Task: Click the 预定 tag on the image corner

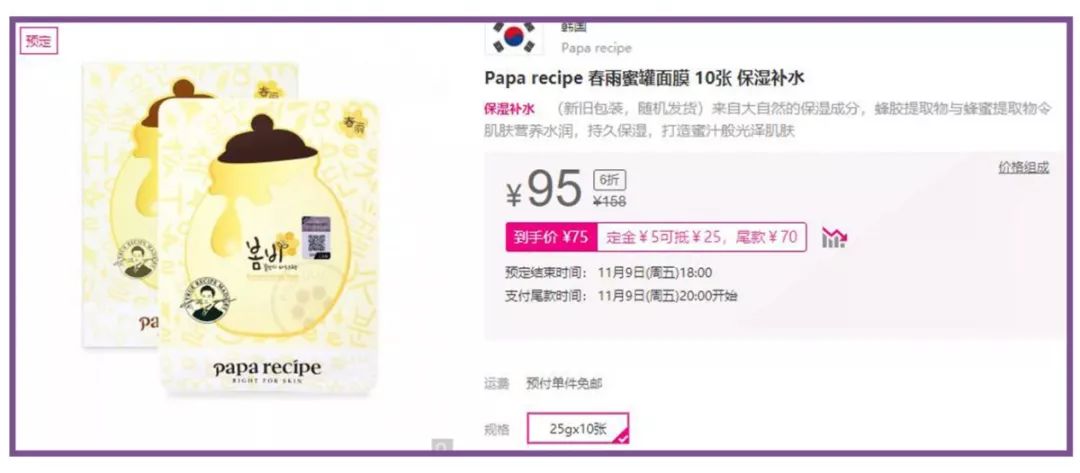Action: pos(39,41)
